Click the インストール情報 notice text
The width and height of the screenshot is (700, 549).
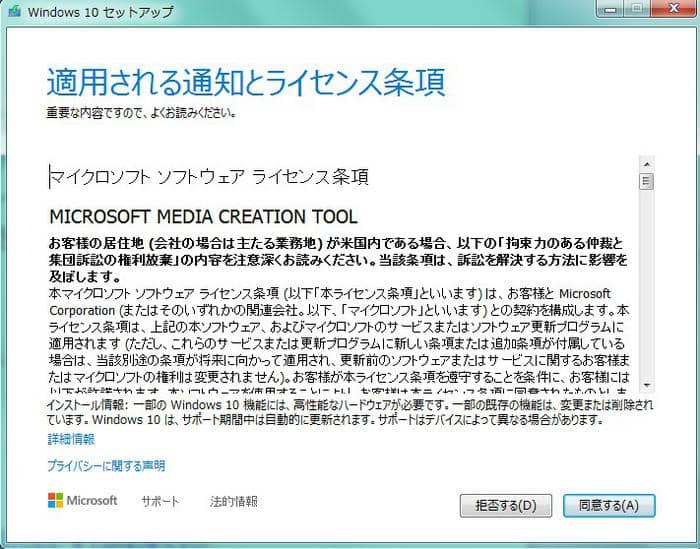350,412
